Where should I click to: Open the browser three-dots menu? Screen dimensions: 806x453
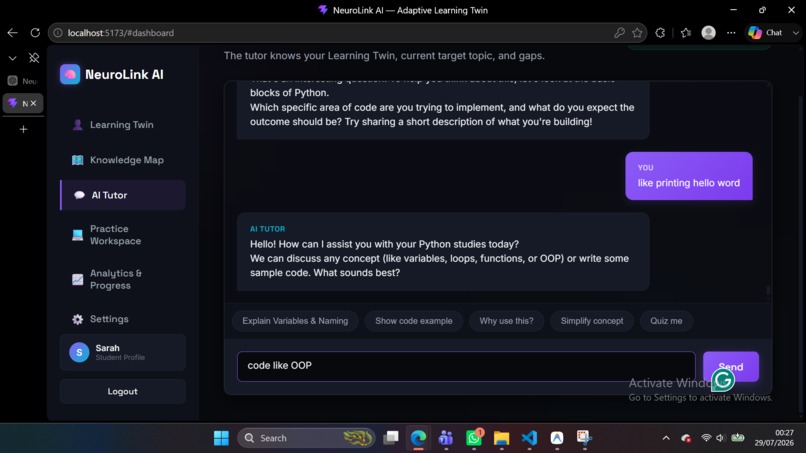pos(731,33)
